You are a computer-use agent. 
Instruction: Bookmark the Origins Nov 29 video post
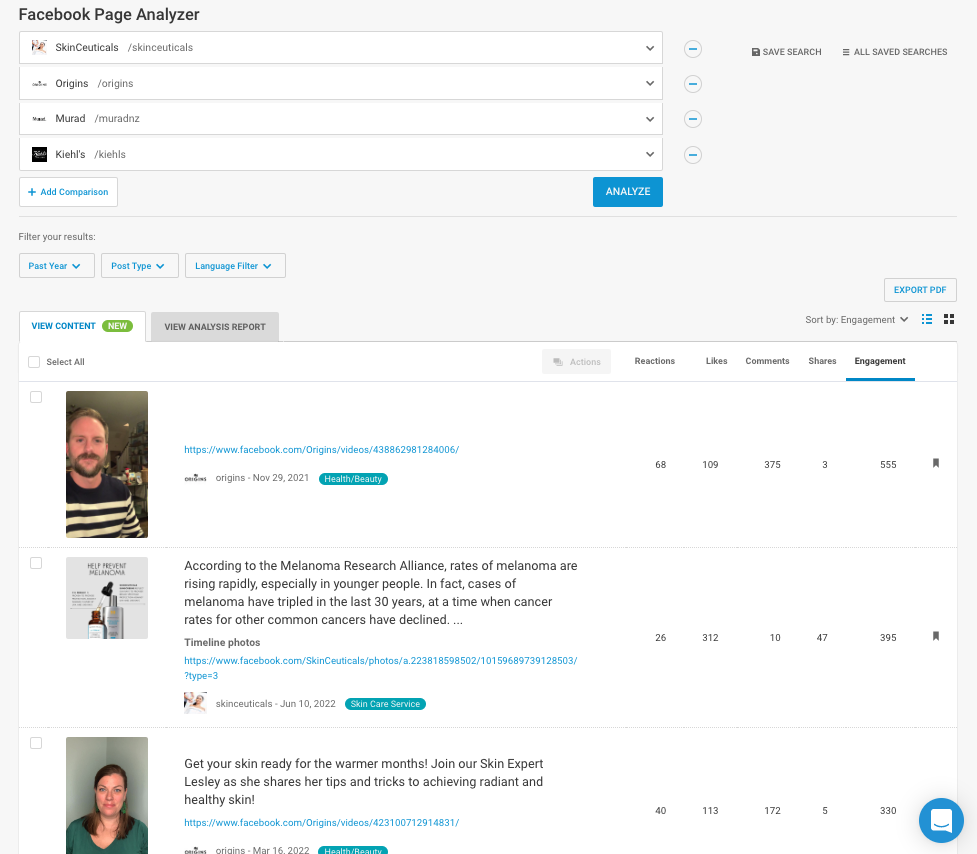(x=936, y=463)
